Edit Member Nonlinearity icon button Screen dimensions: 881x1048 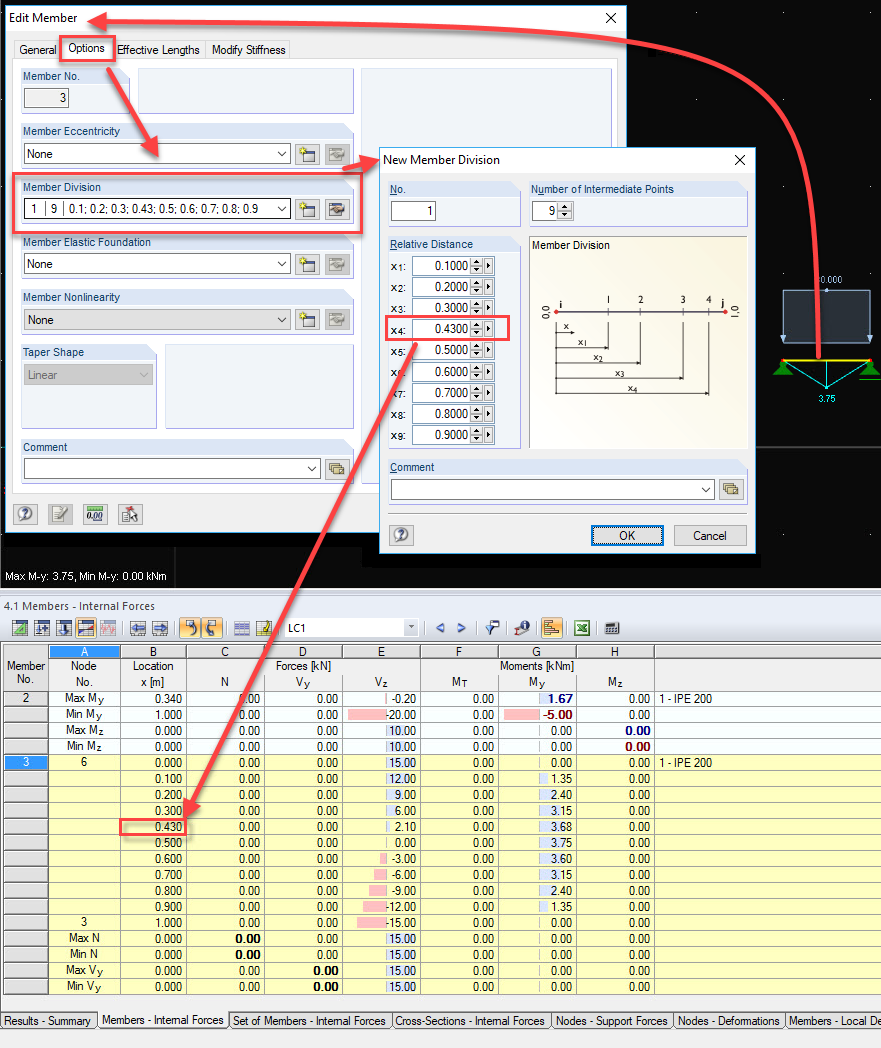tap(337, 319)
